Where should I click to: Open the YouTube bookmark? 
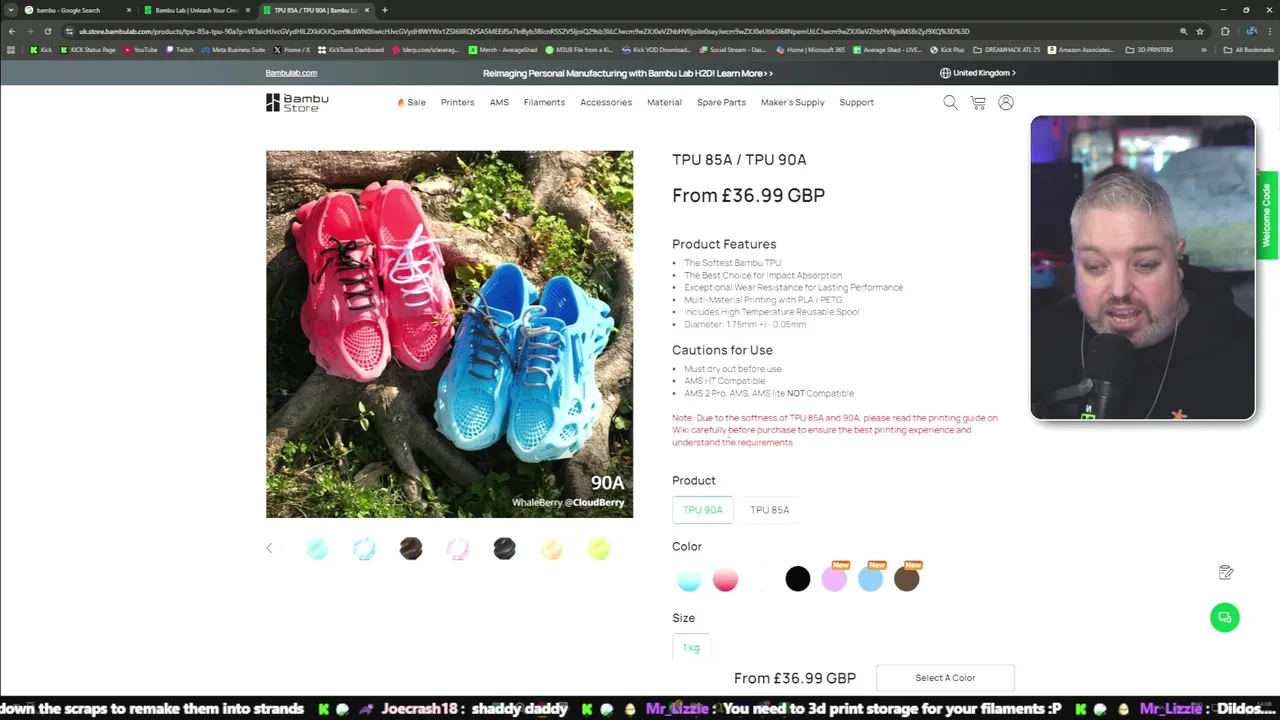pyautogui.click(x=140, y=49)
